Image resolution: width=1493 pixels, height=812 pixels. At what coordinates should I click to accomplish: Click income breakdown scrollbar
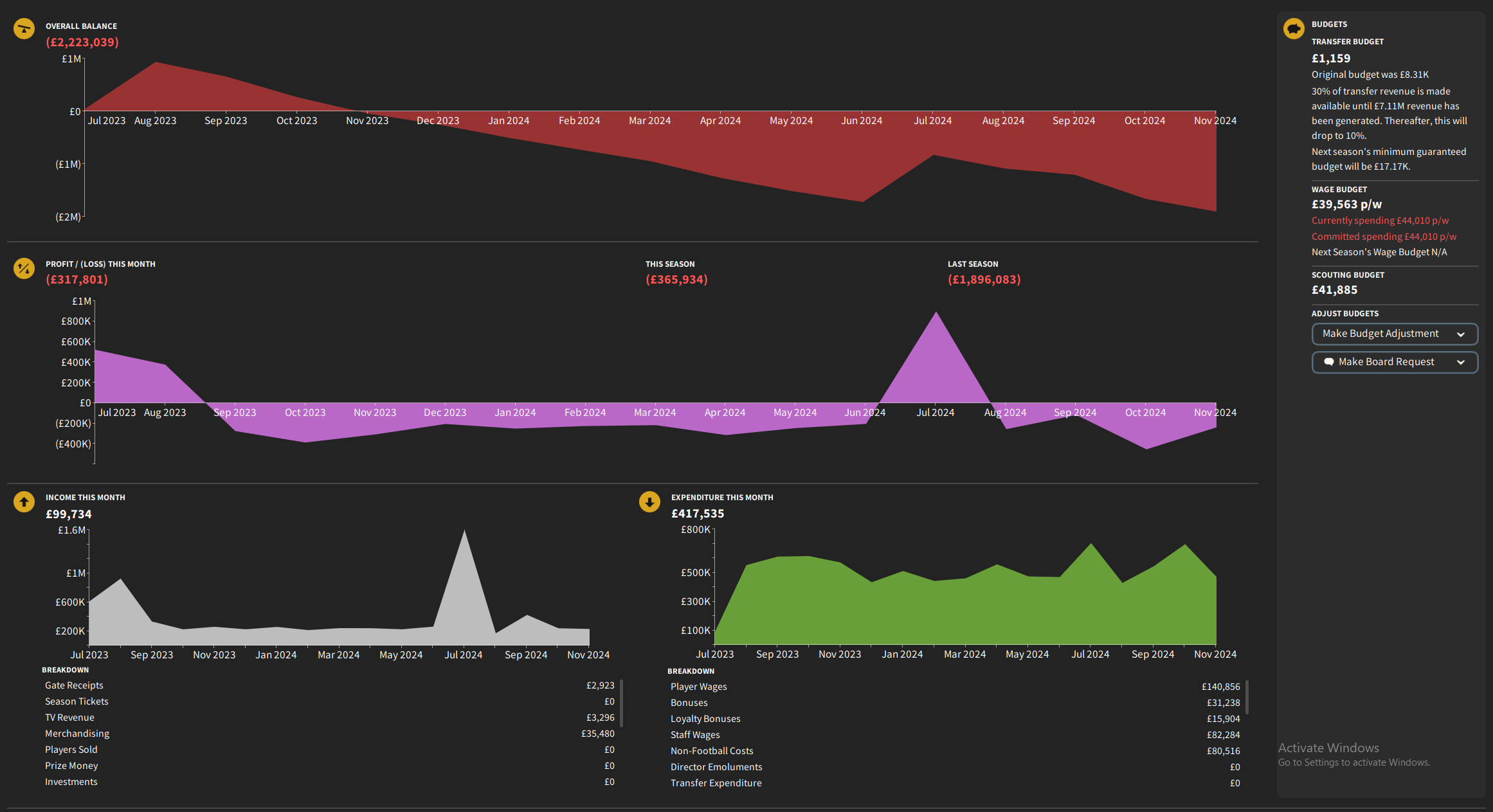tap(621, 703)
